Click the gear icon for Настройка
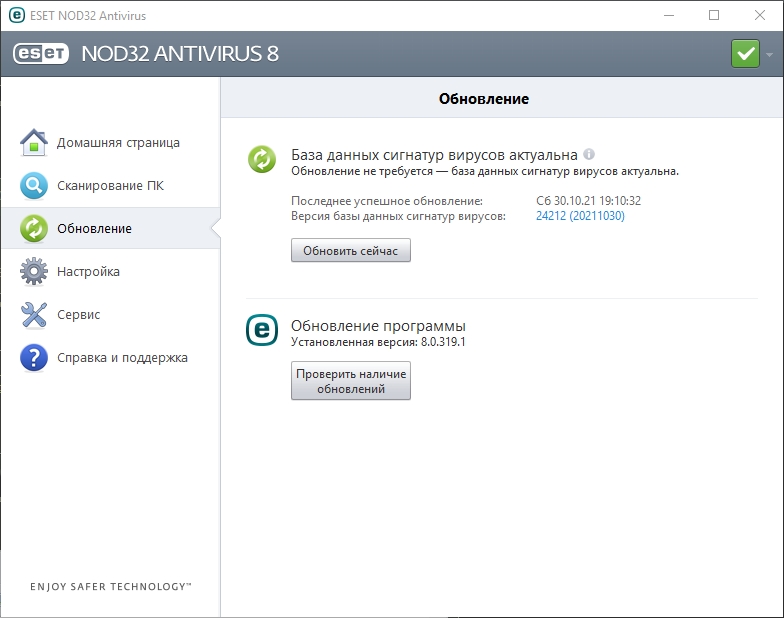The width and height of the screenshot is (784, 618). (x=34, y=272)
